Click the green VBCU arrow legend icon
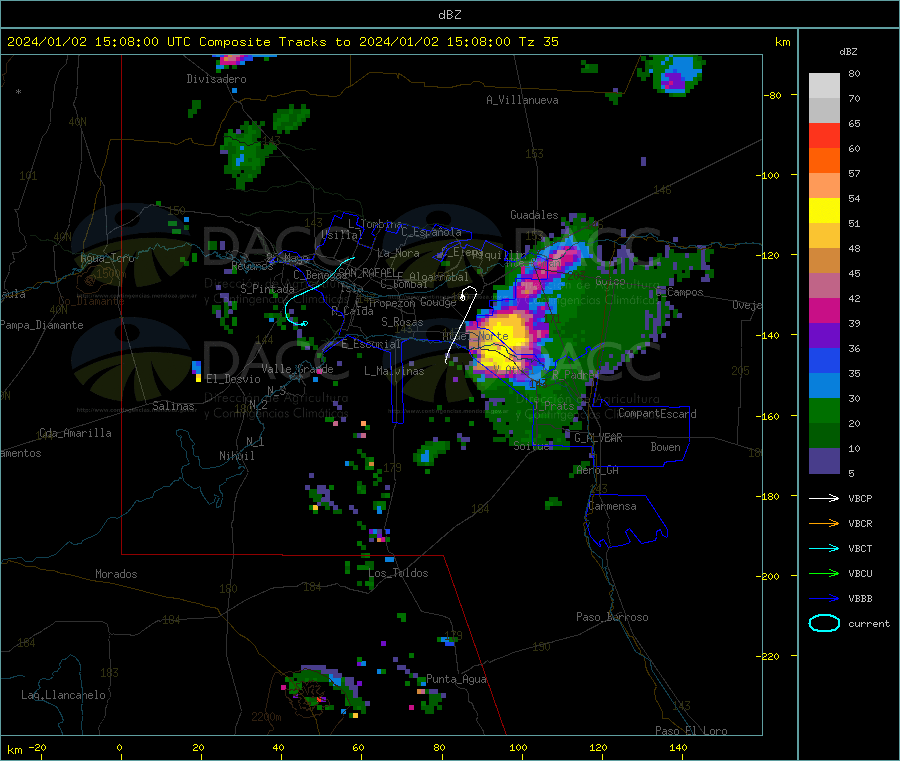The width and height of the screenshot is (900, 761). [824, 573]
